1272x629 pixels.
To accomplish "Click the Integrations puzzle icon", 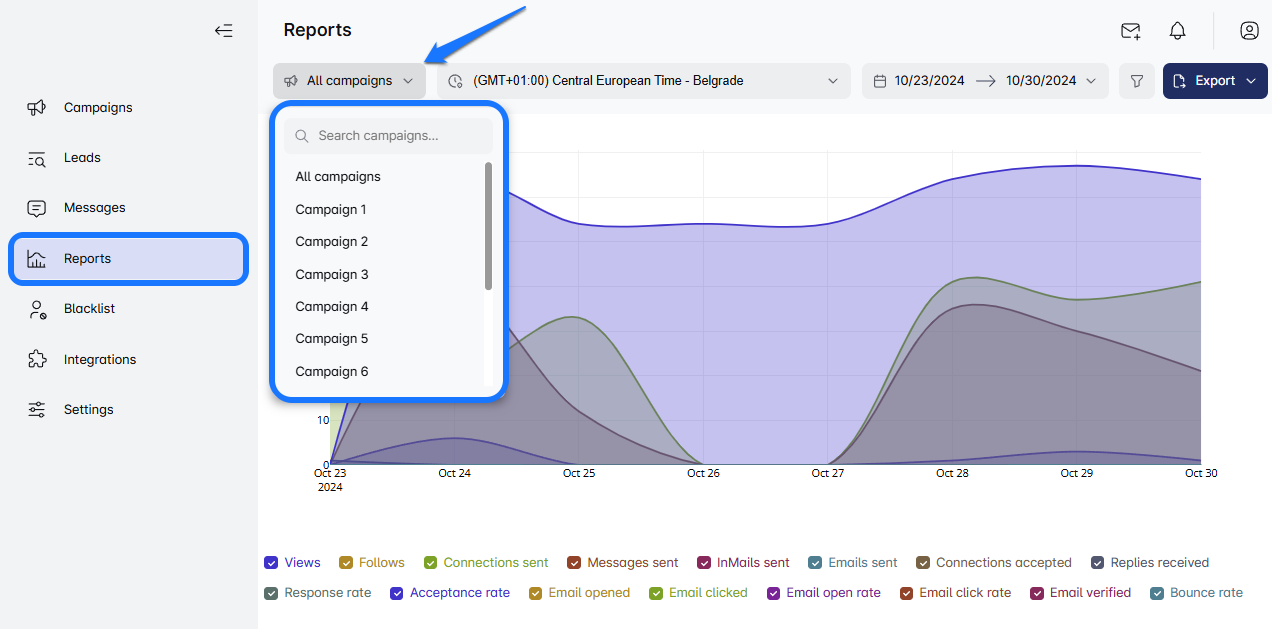I will point(37,359).
